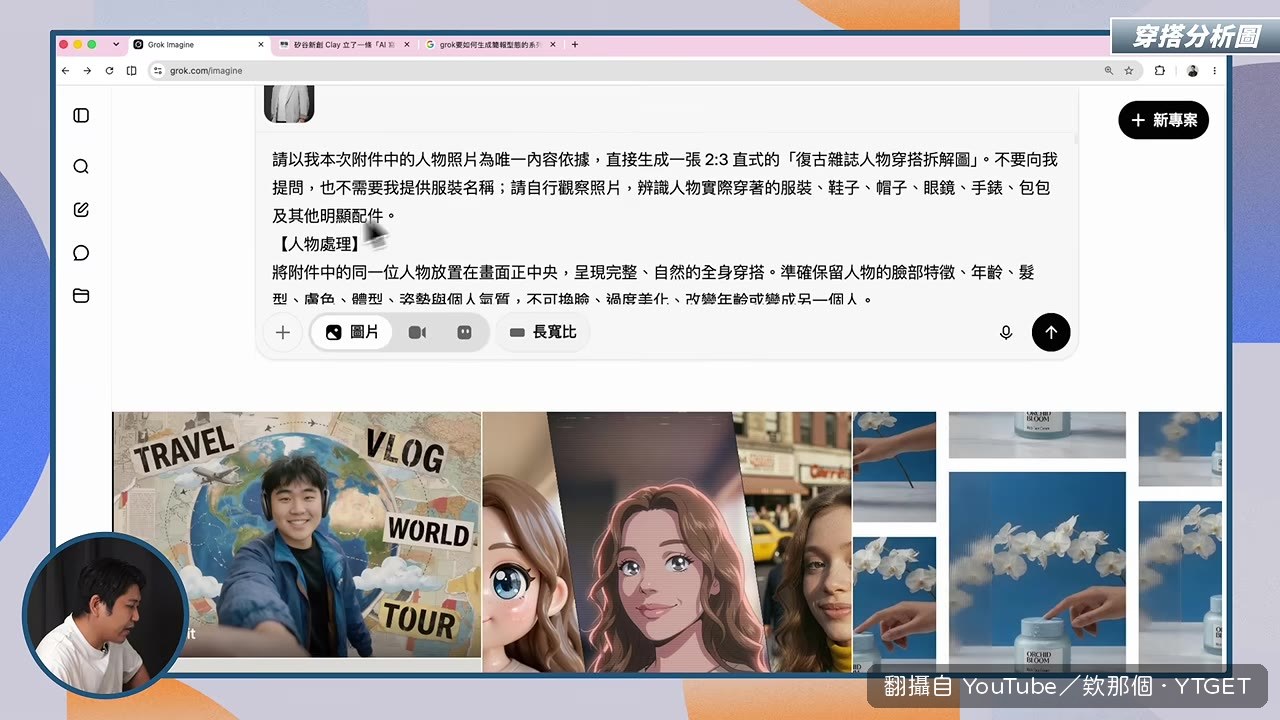Open the Chrome profile avatar
Viewport: 1280px width, 720px height.
[x=1192, y=71]
